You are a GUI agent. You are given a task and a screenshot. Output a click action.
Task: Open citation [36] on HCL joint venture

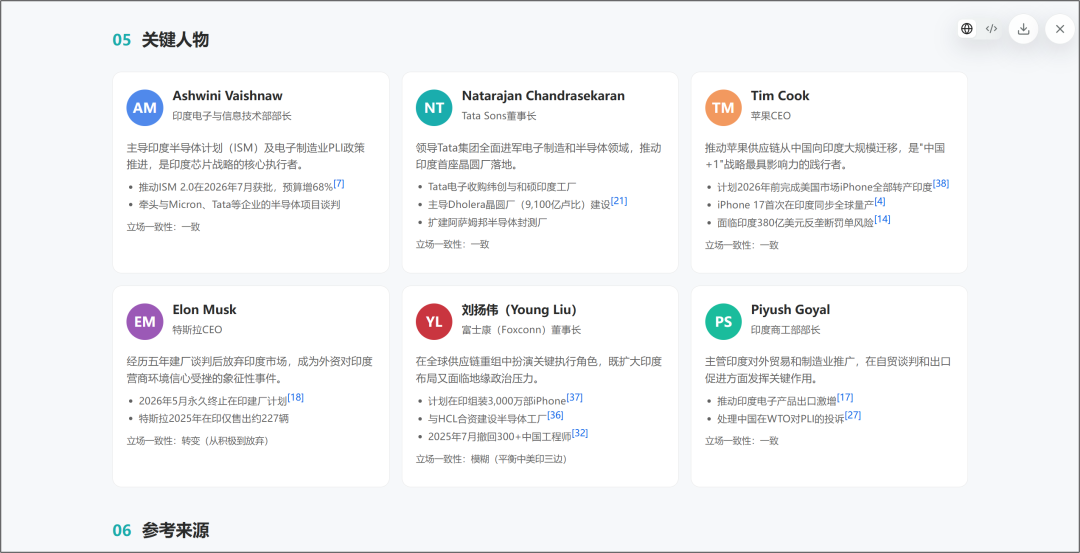(x=555, y=415)
